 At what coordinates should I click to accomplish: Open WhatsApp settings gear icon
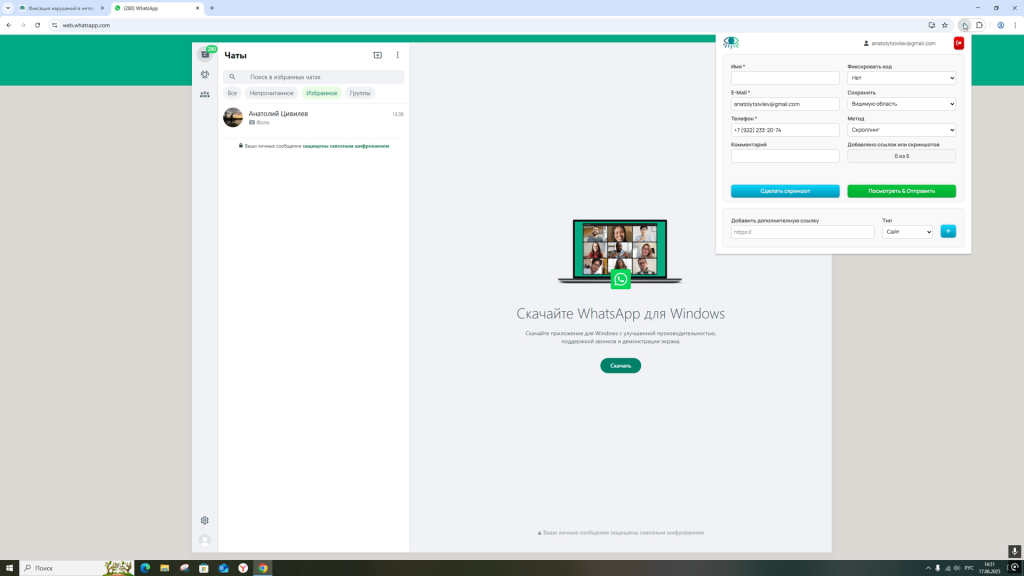[205, 520]
